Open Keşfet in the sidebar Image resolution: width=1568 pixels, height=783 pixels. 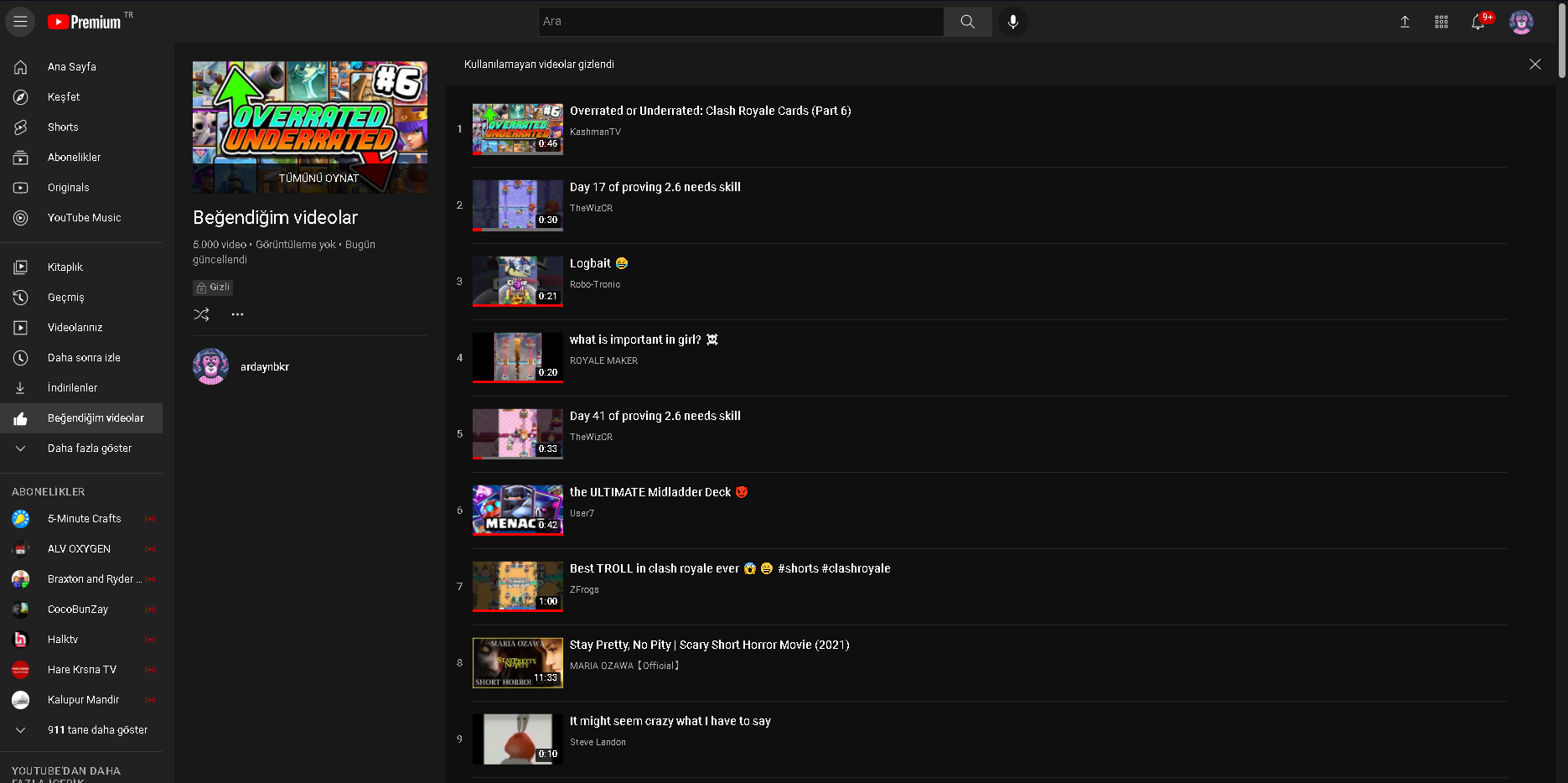[81, 97]
